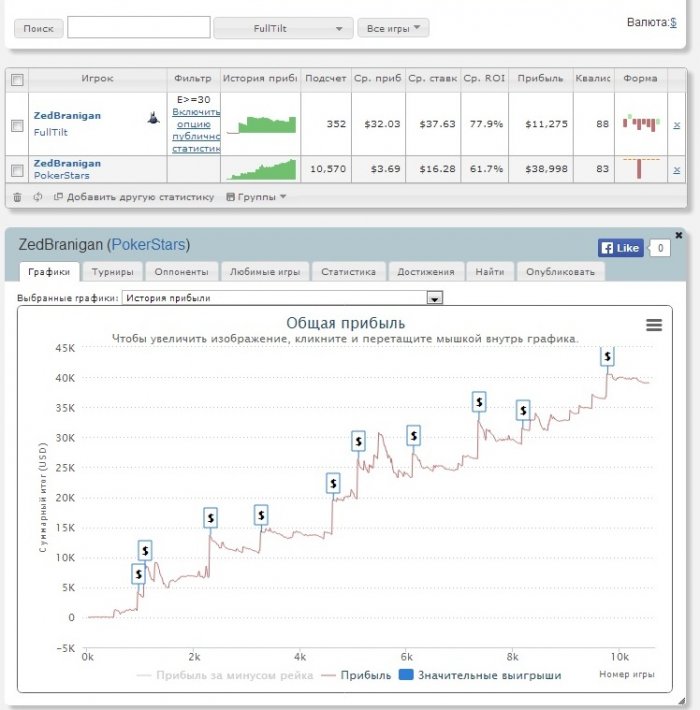Click the refresh icon beside the trash

tap(38, 197)
